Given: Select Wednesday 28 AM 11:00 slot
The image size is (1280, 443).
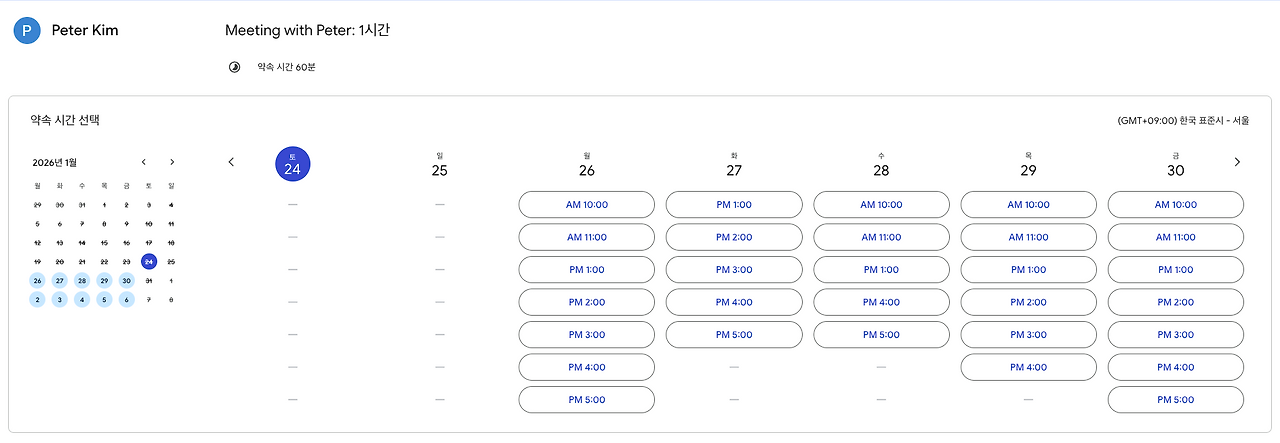Looking at the screenshot, I should 881,237.
